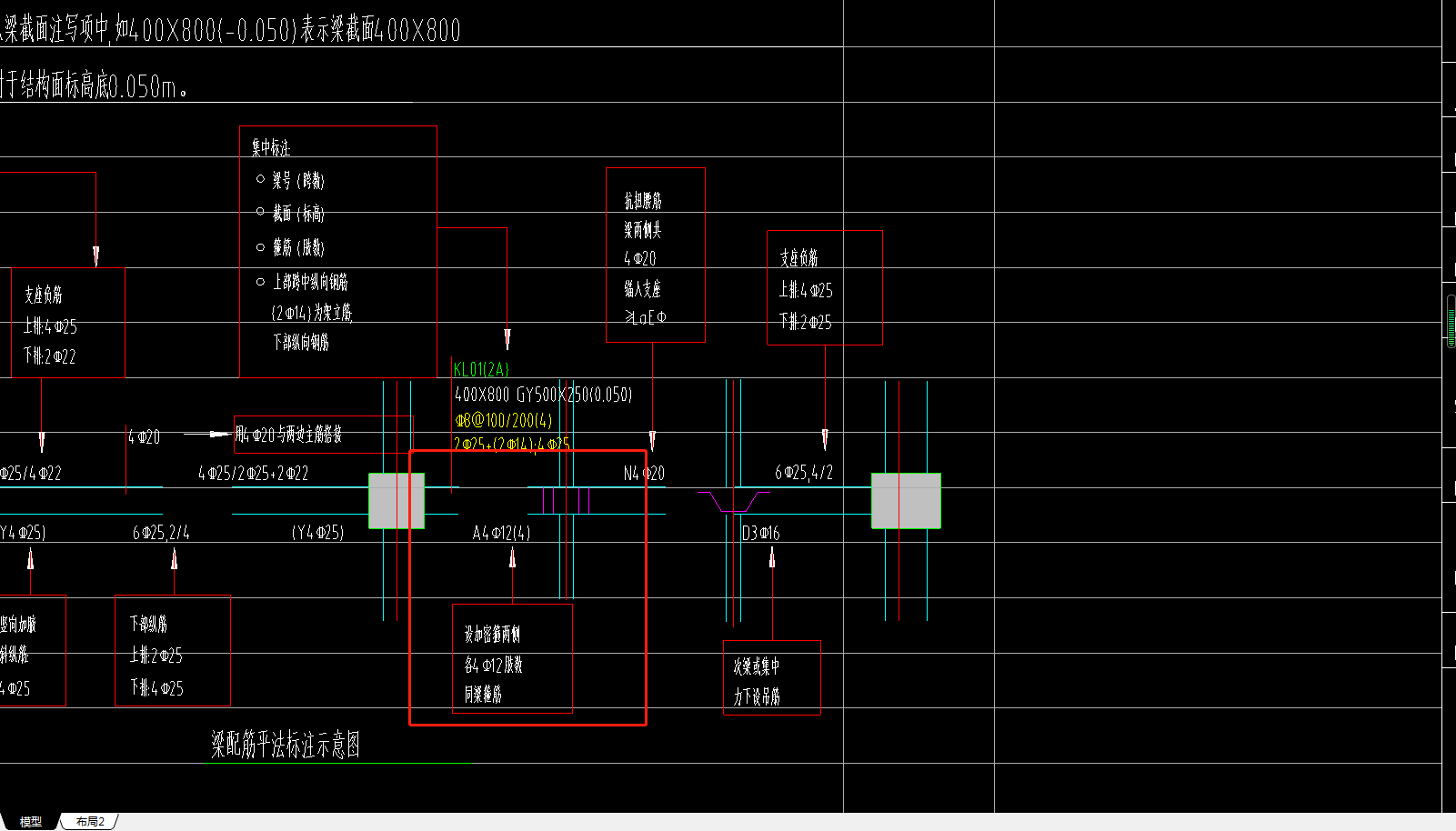This screenshot has width=1456, height=831.
Task: Select the 集中标注 heading text
Action: click(271, 147)
